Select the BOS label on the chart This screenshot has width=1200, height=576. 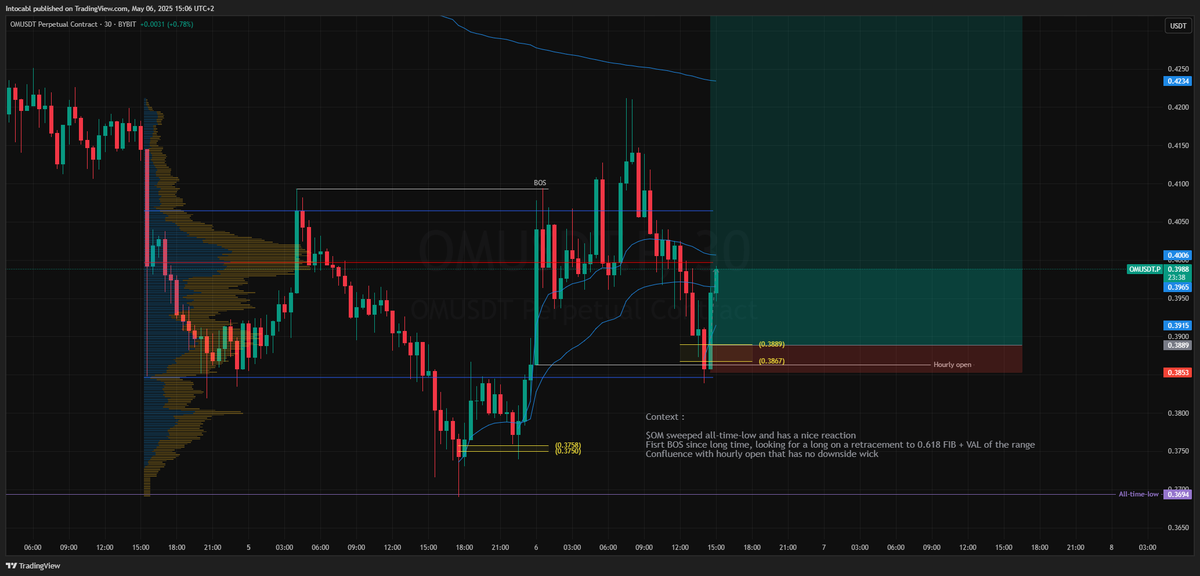tap(540, 184)
